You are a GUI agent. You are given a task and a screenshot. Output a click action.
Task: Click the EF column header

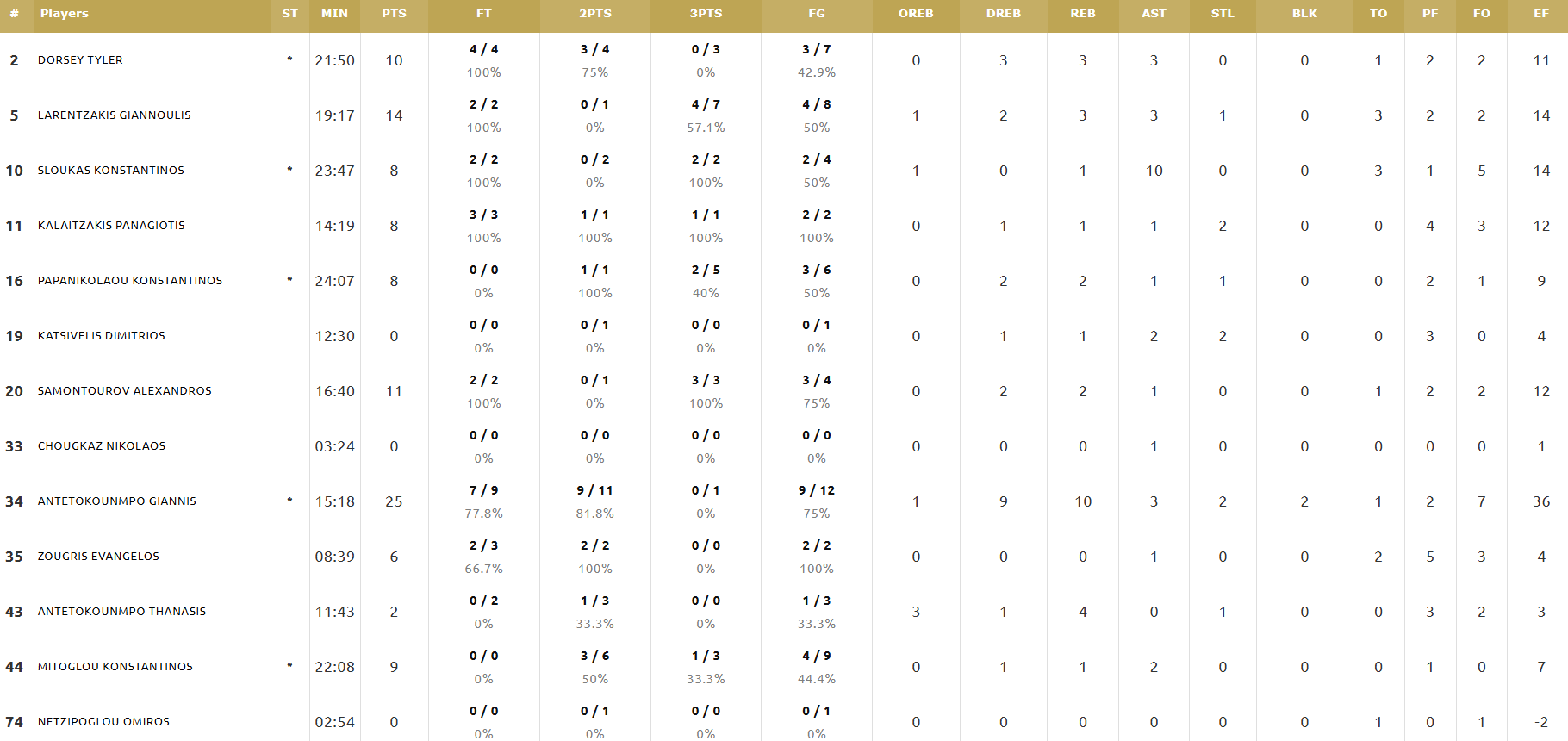tap(1541, 14)
